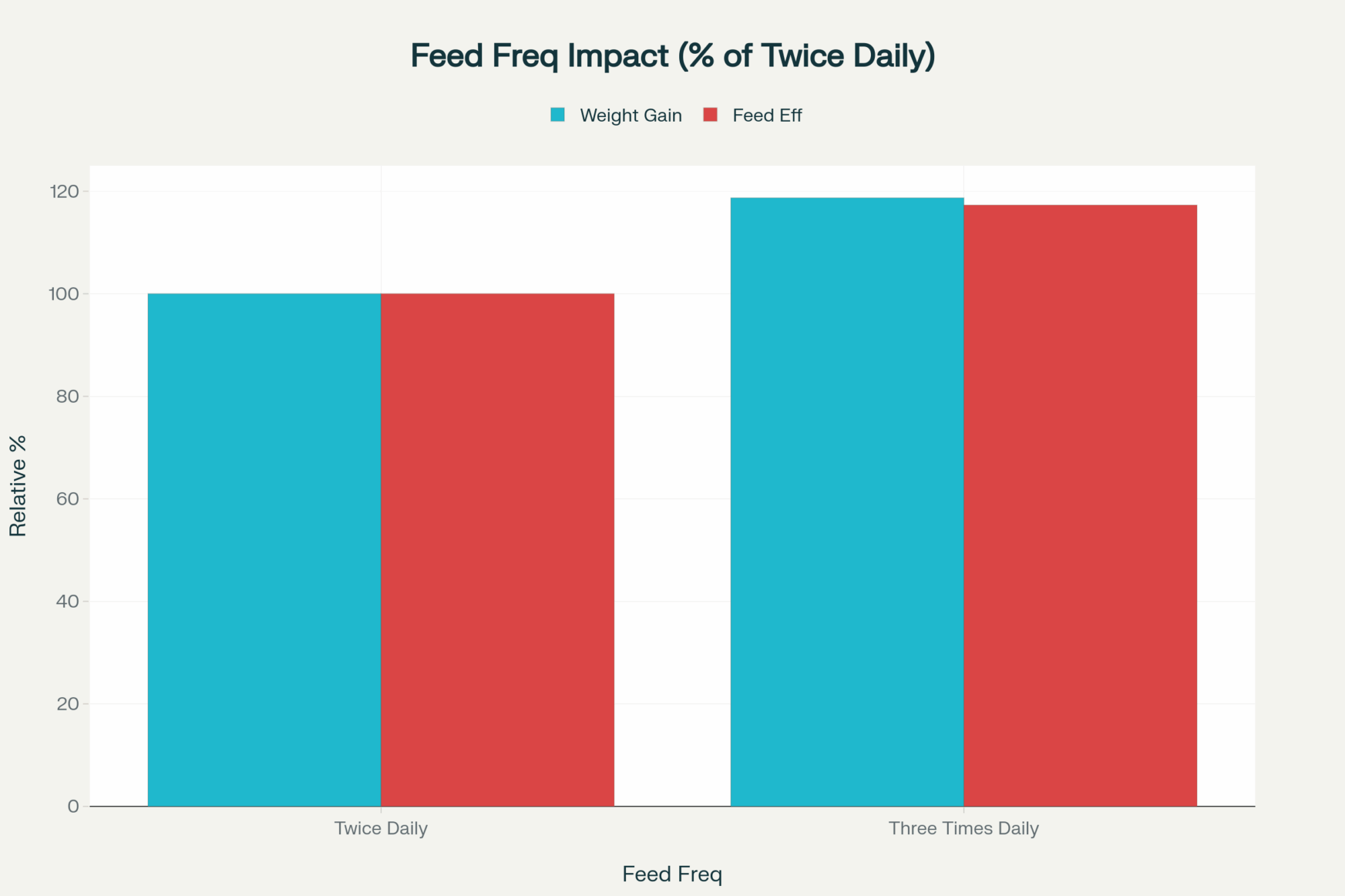The image size is (1345, 896).
Task: Click the 80 y-axis tick label
Action: click(67, 397)
